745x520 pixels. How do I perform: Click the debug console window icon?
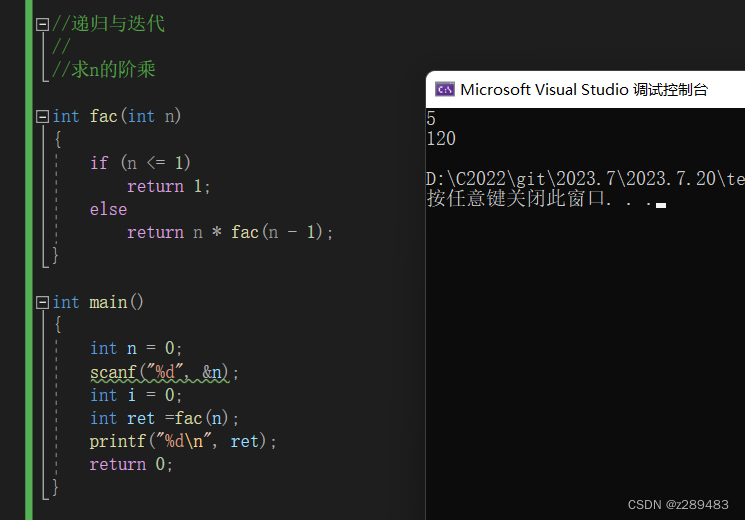point(445,89)
